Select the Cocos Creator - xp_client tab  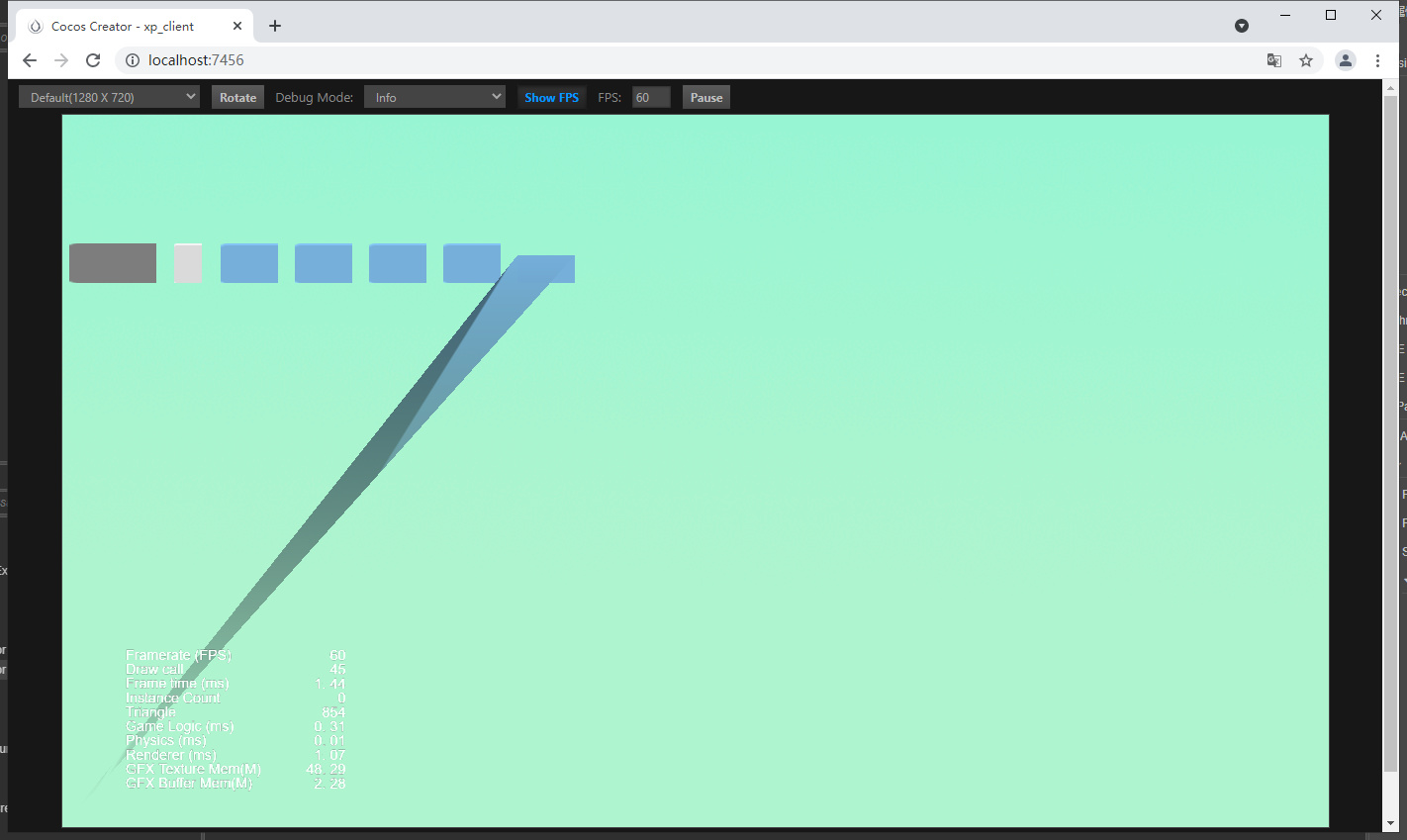coord(135,26)
